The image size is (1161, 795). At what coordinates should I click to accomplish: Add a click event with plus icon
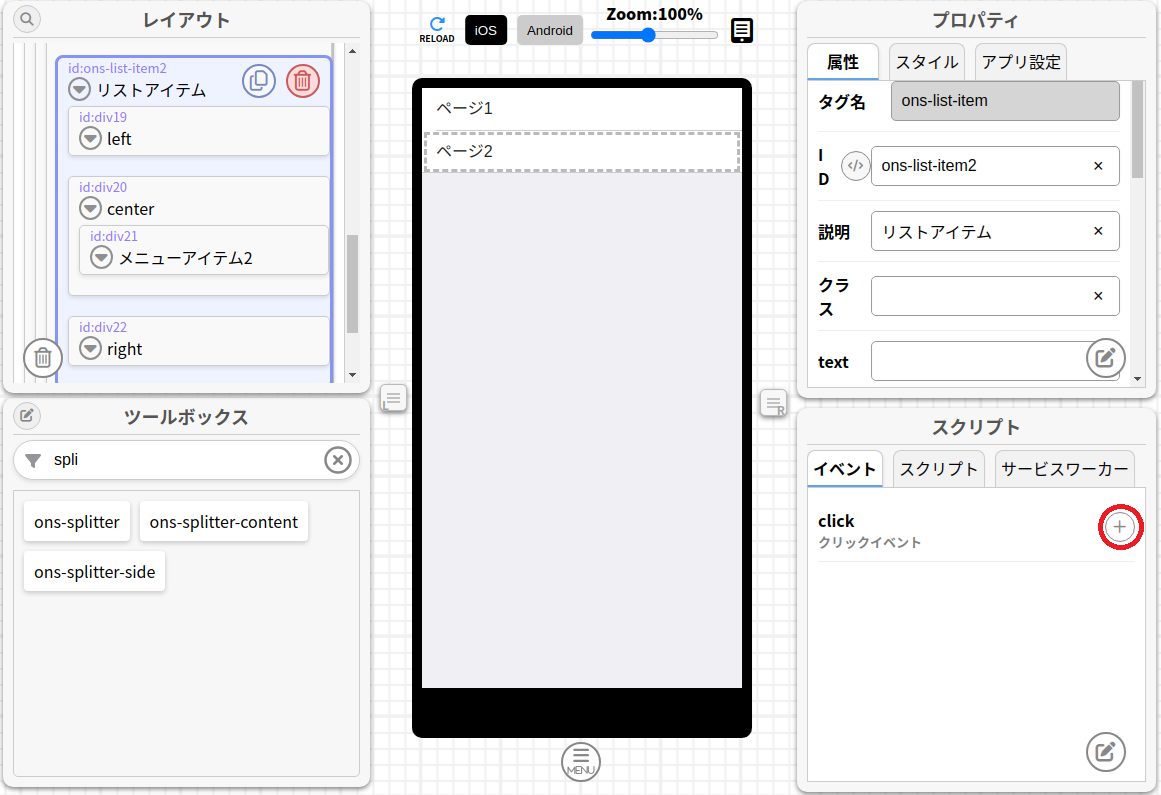tap(1120, 527)
